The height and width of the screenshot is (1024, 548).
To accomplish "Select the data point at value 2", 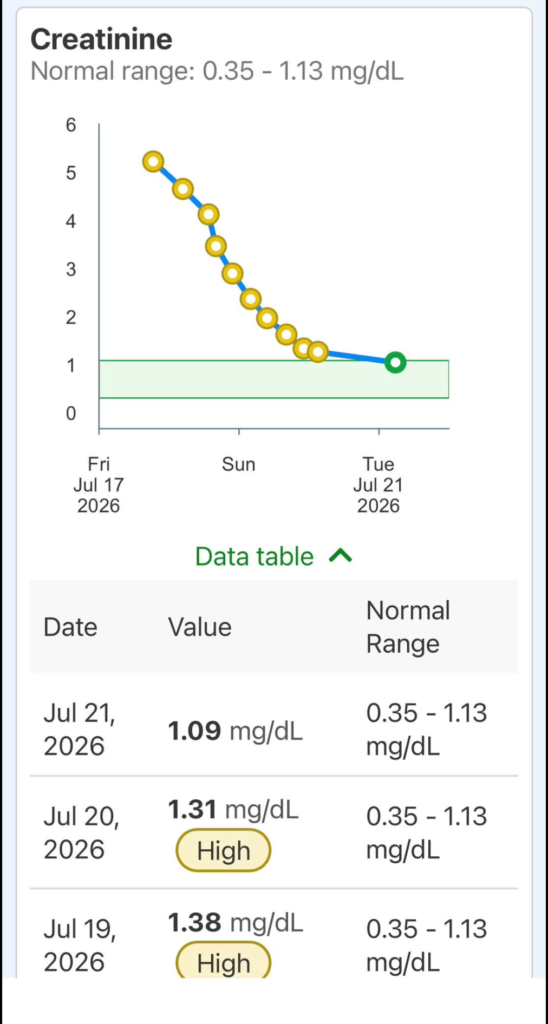I will pyautogui.click(x=266, y=318).
